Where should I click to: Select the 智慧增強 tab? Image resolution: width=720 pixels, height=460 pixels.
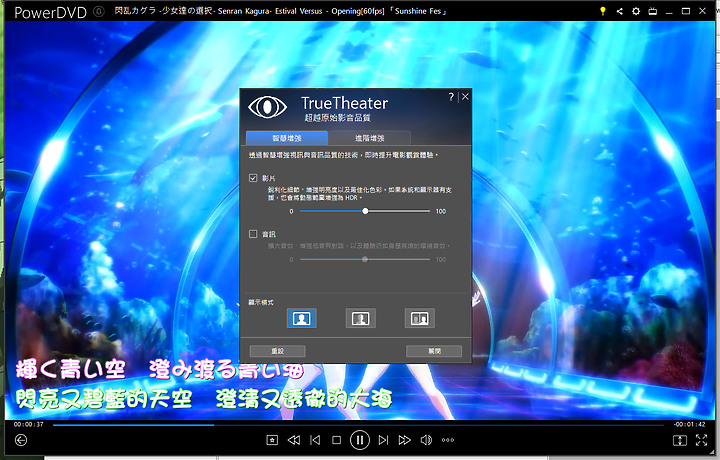tap(287, 138)
